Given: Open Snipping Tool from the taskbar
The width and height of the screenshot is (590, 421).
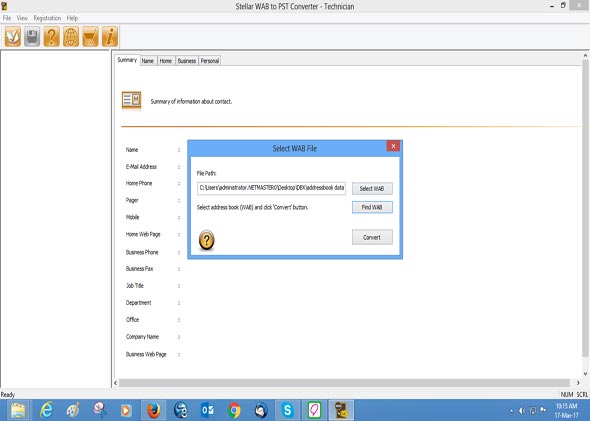Looking at the screenshot, I should pyautogui.click(x=100, y=410).
